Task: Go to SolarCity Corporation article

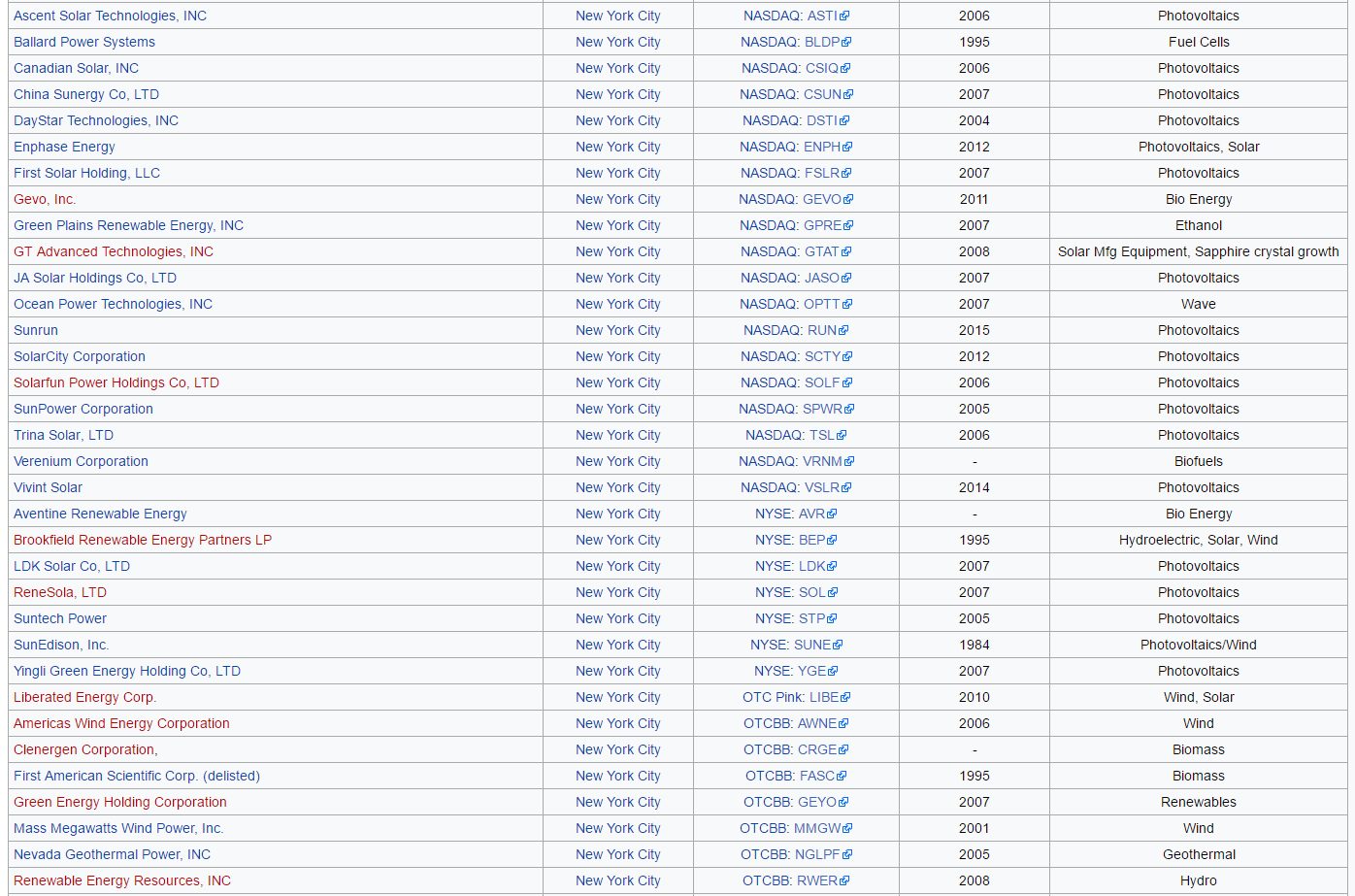Action: click(80, 356)
